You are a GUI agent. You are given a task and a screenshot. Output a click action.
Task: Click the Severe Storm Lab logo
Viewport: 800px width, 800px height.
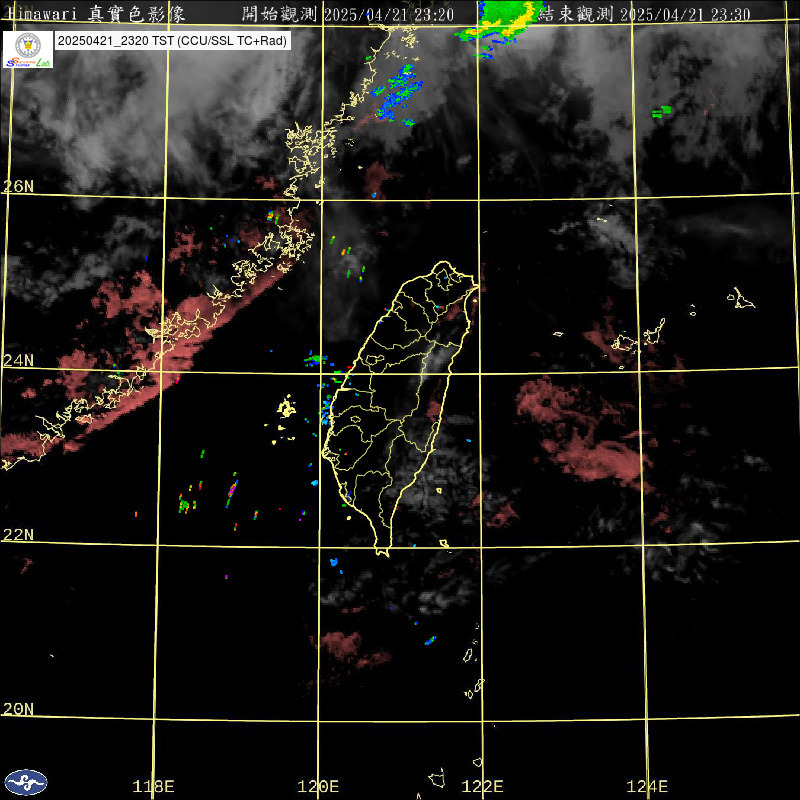pyautogui.click(x=28, y=49)
